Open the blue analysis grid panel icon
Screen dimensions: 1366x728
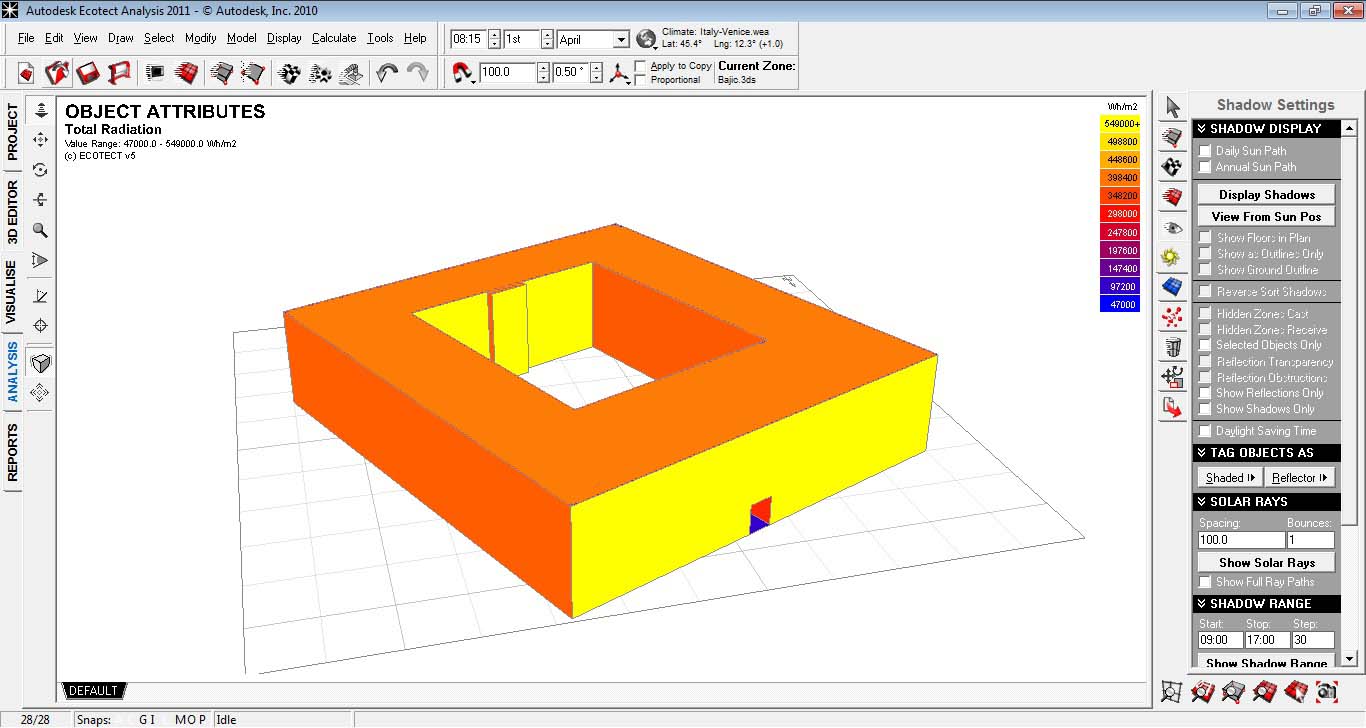tap(1172, 288)
